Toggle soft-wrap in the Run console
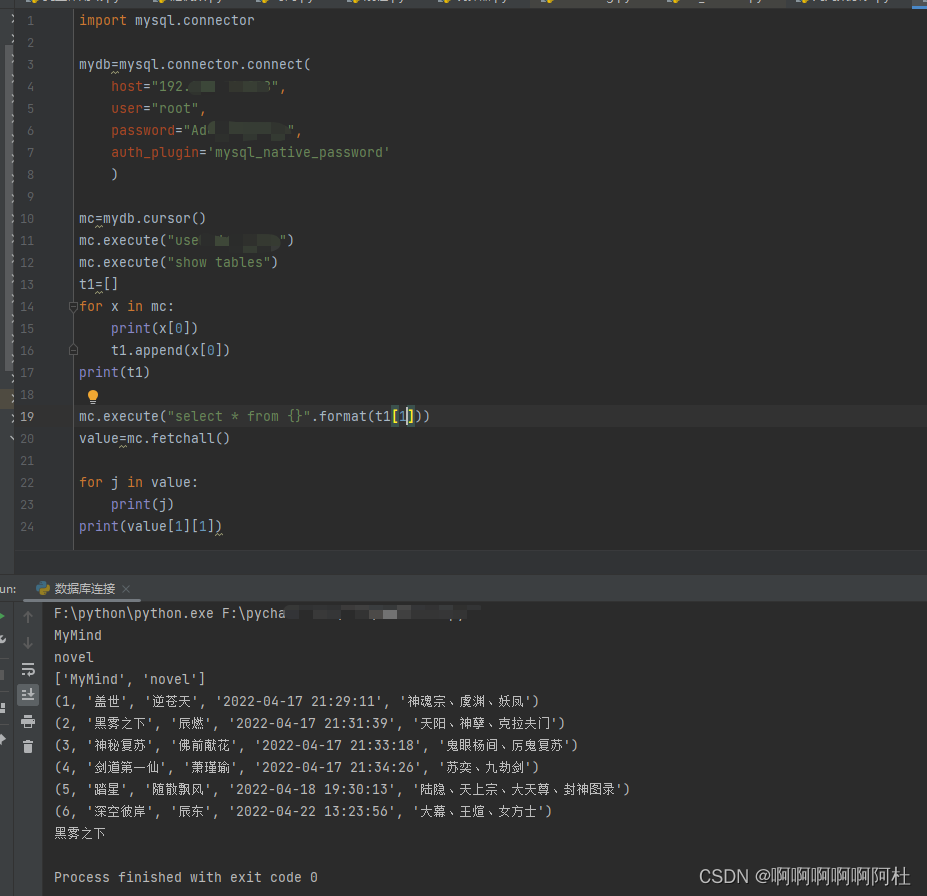927x896 pixels. tap(28, 669)
